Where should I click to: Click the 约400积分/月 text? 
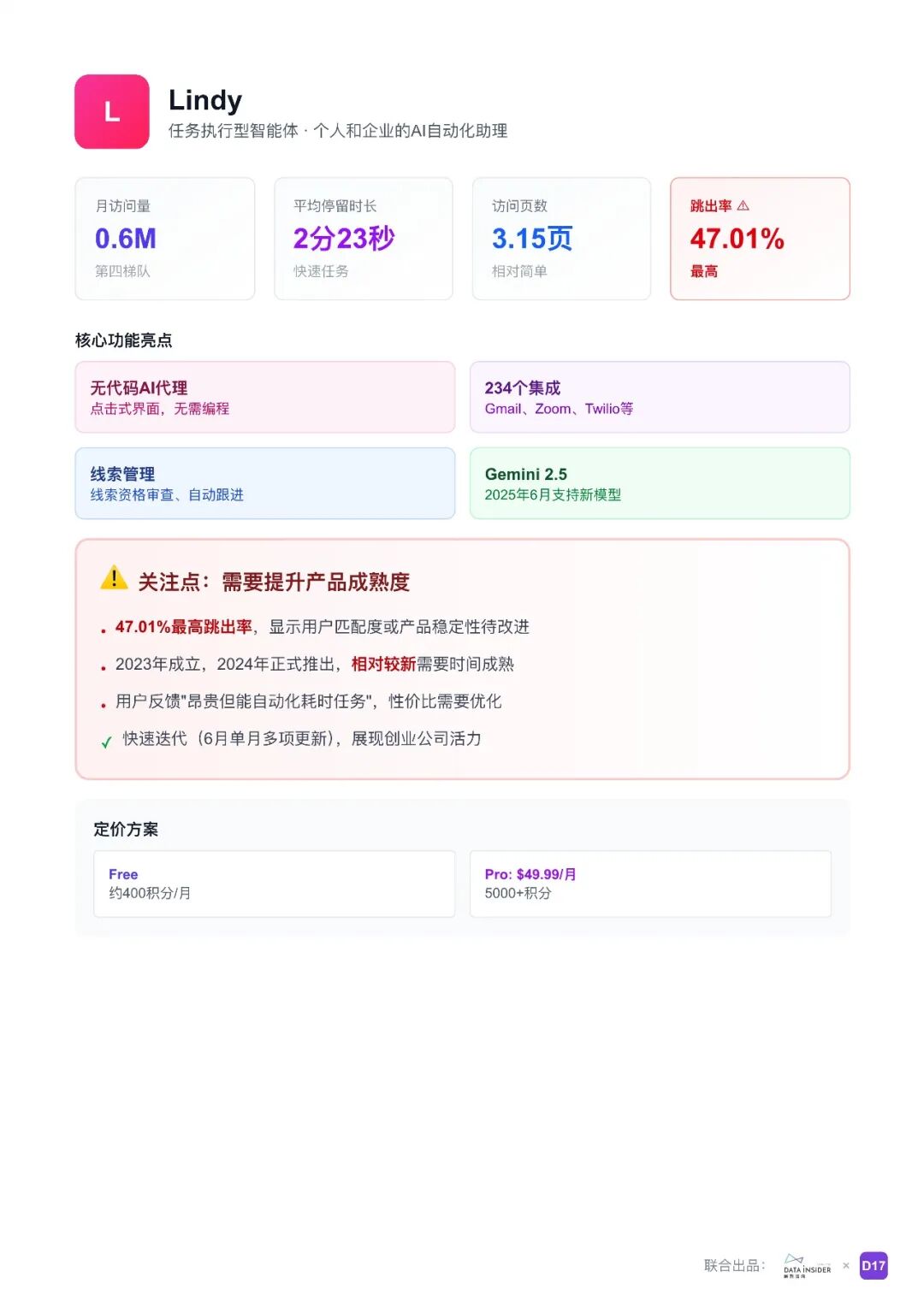(x=150, y=893)
